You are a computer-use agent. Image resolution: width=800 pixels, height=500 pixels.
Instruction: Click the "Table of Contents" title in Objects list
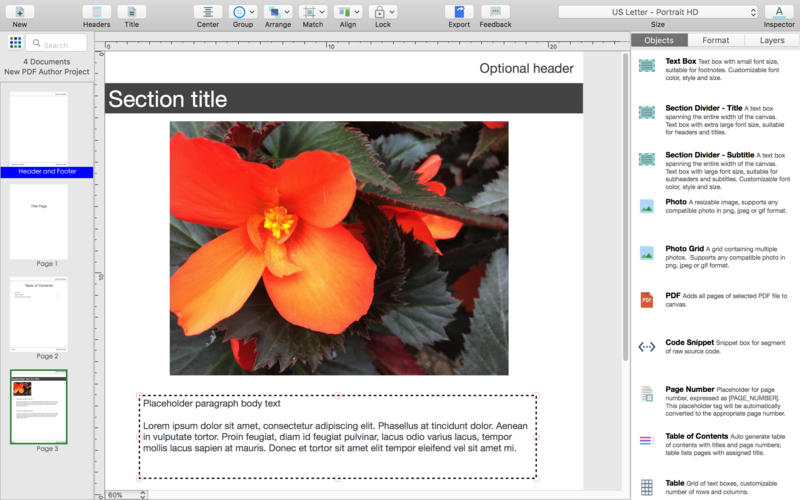click(696, 436)
